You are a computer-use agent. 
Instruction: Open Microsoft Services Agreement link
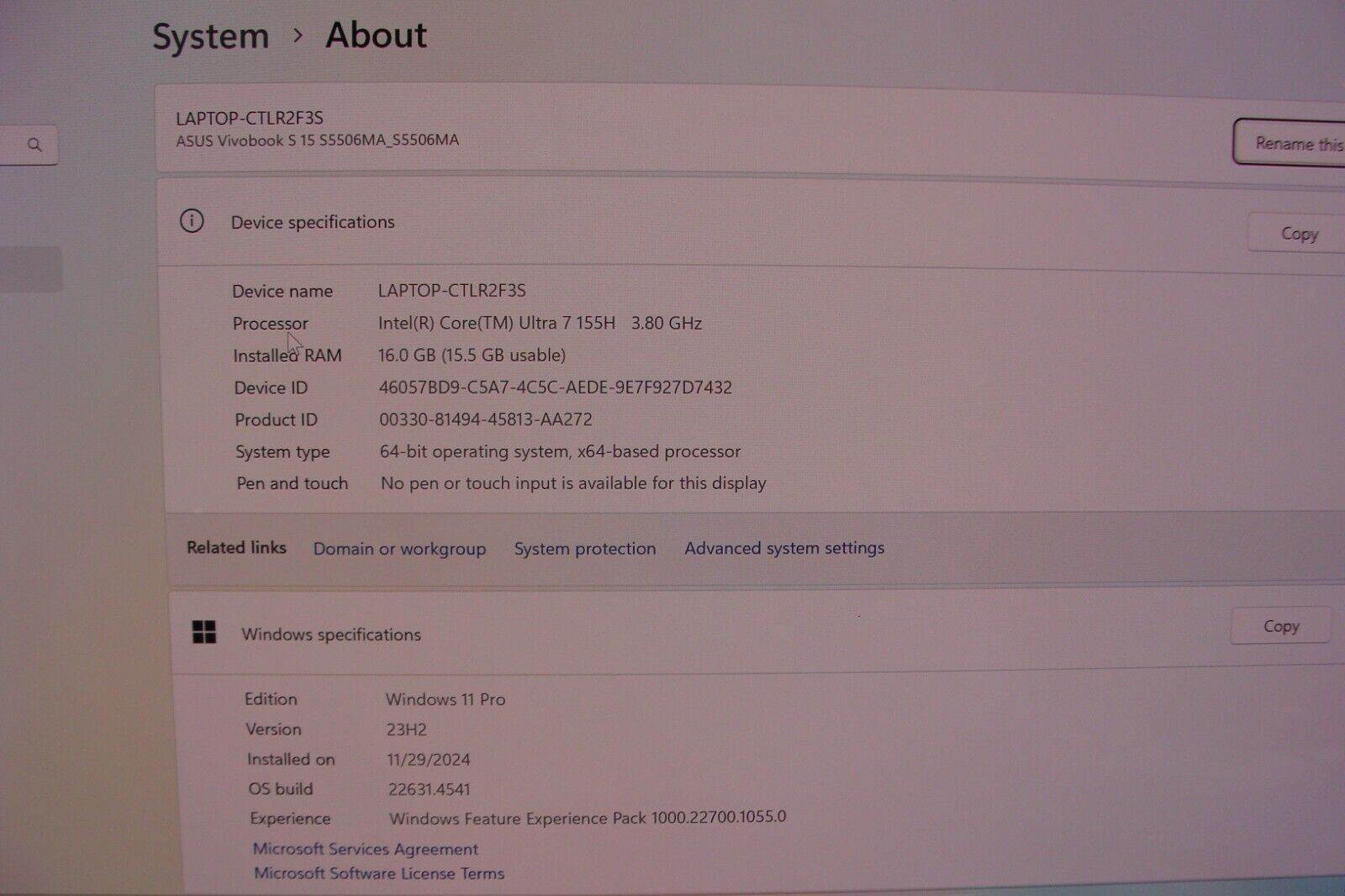tap(366, 849)
